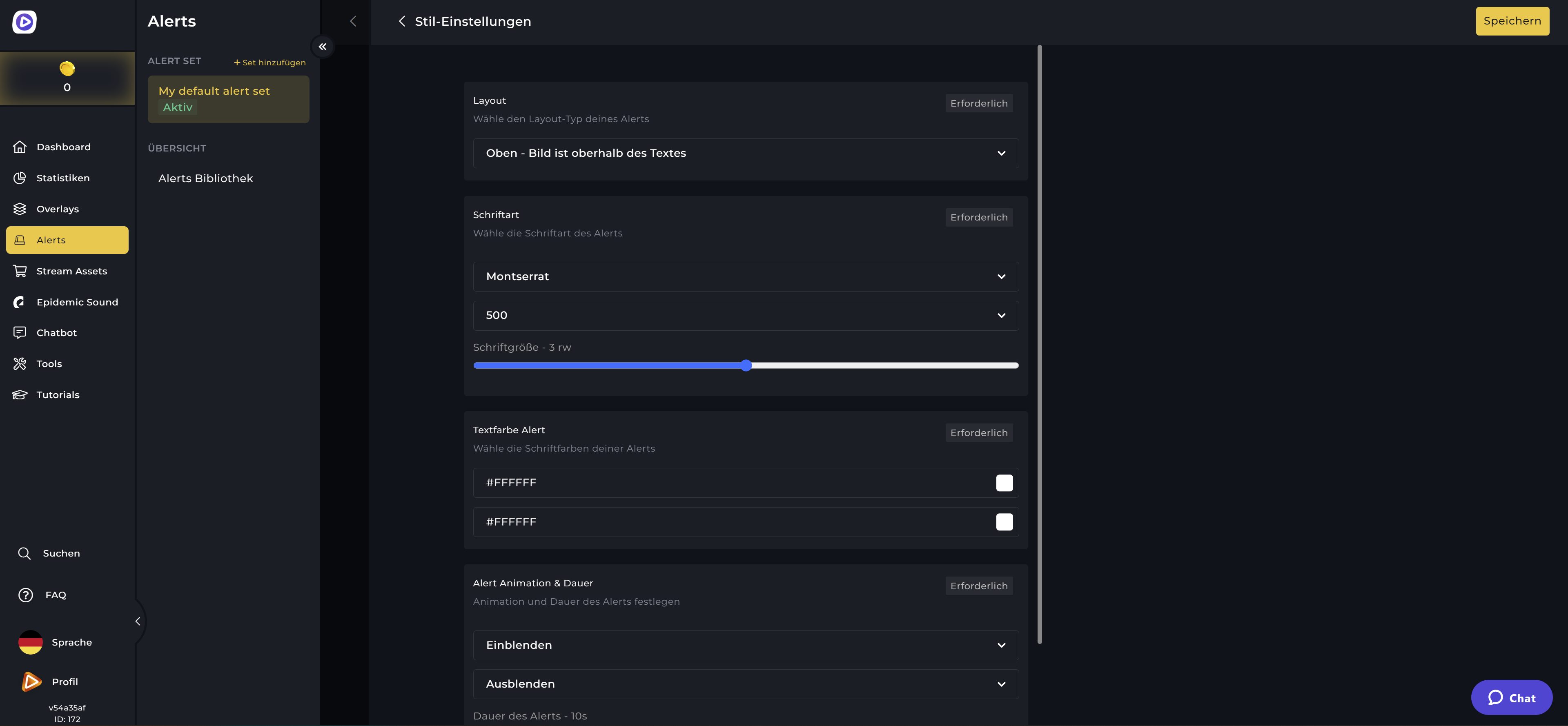The width and height of the screenshot is (1568, 726).
Task: Pick the first #FFFFFF text color swatch
Action: [x=1004, y=483]
